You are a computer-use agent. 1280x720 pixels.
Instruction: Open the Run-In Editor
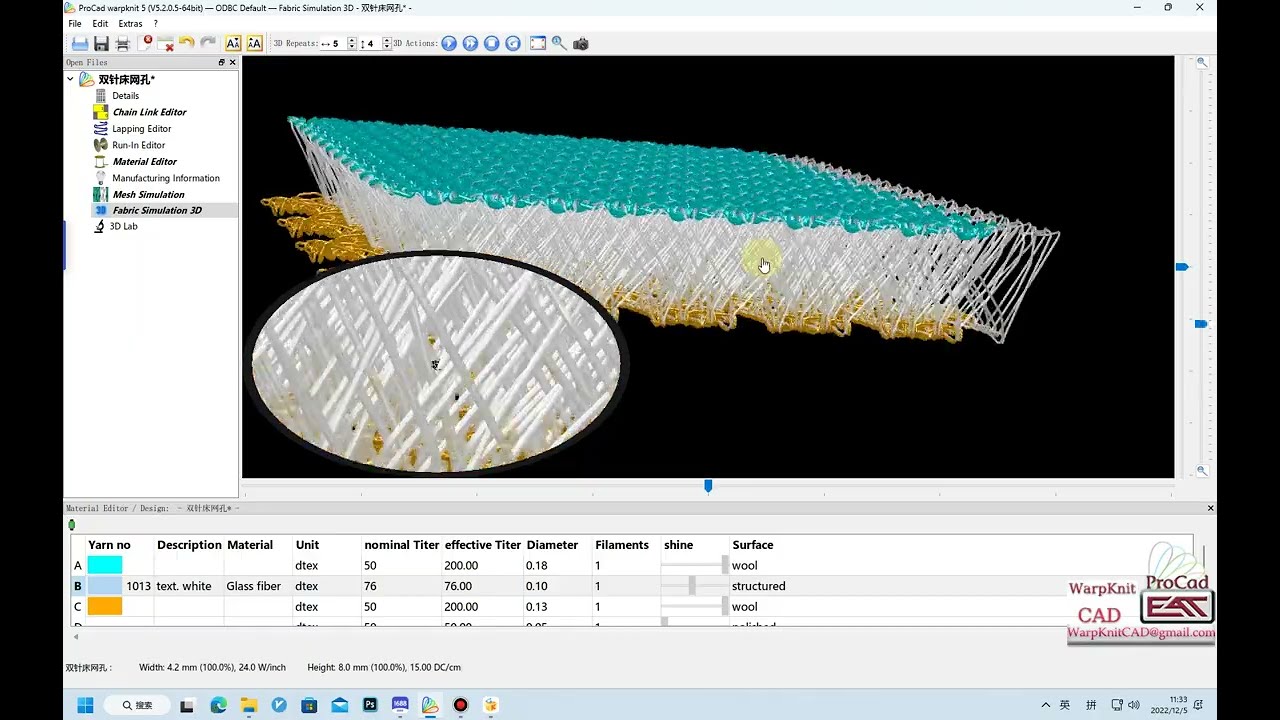(x=138, y=145)
